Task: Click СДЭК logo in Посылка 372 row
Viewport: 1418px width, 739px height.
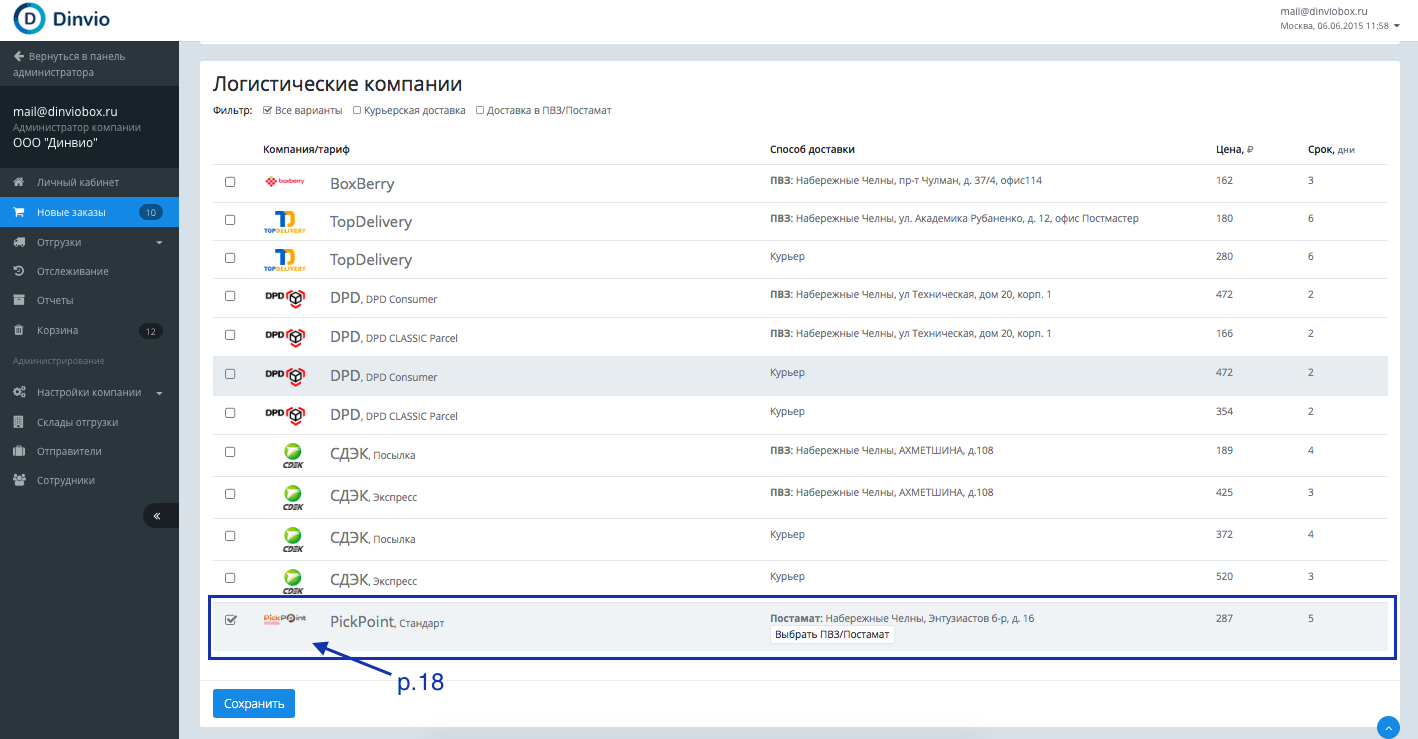Action: pos(292,538)
